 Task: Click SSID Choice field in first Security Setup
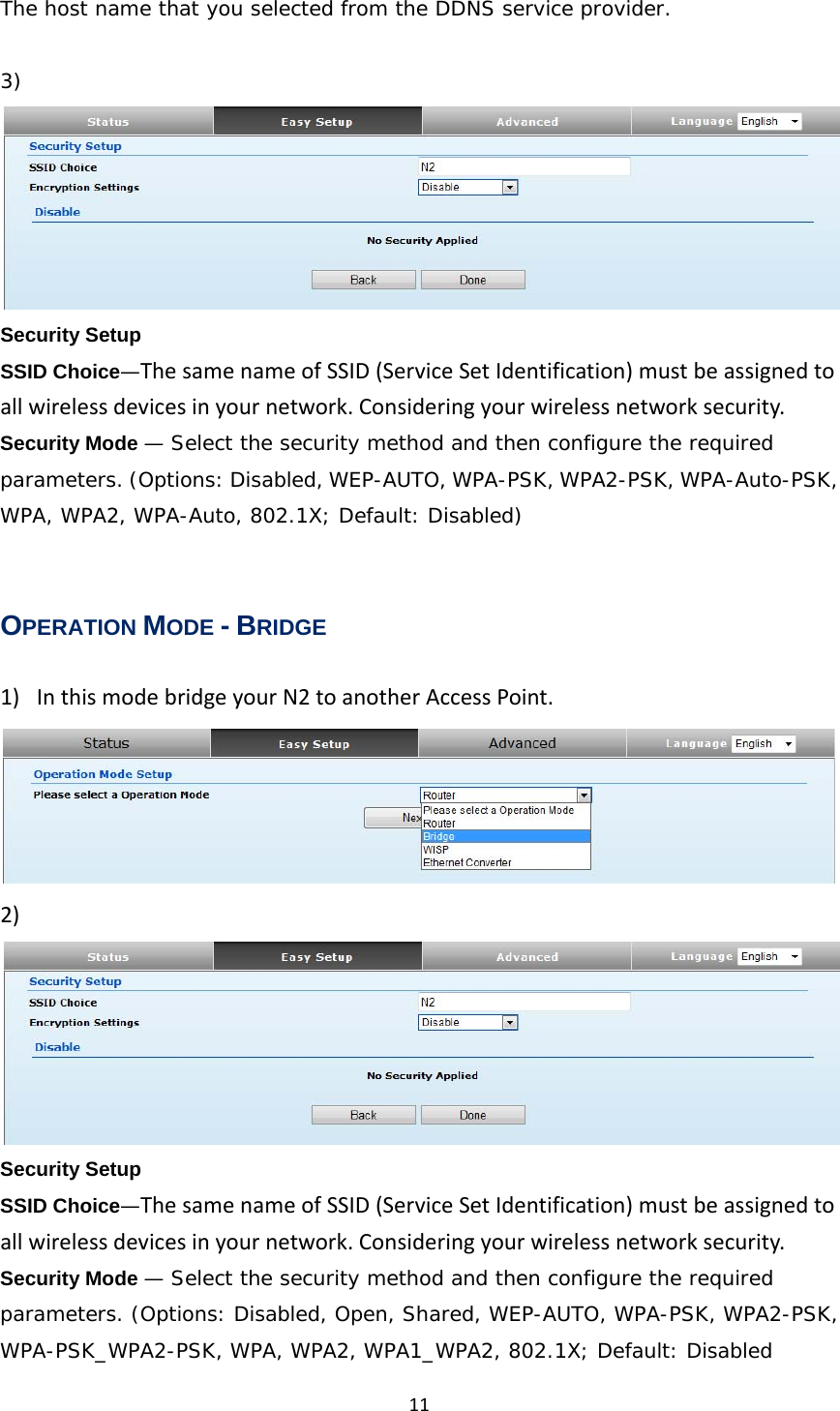coord(524,167)
